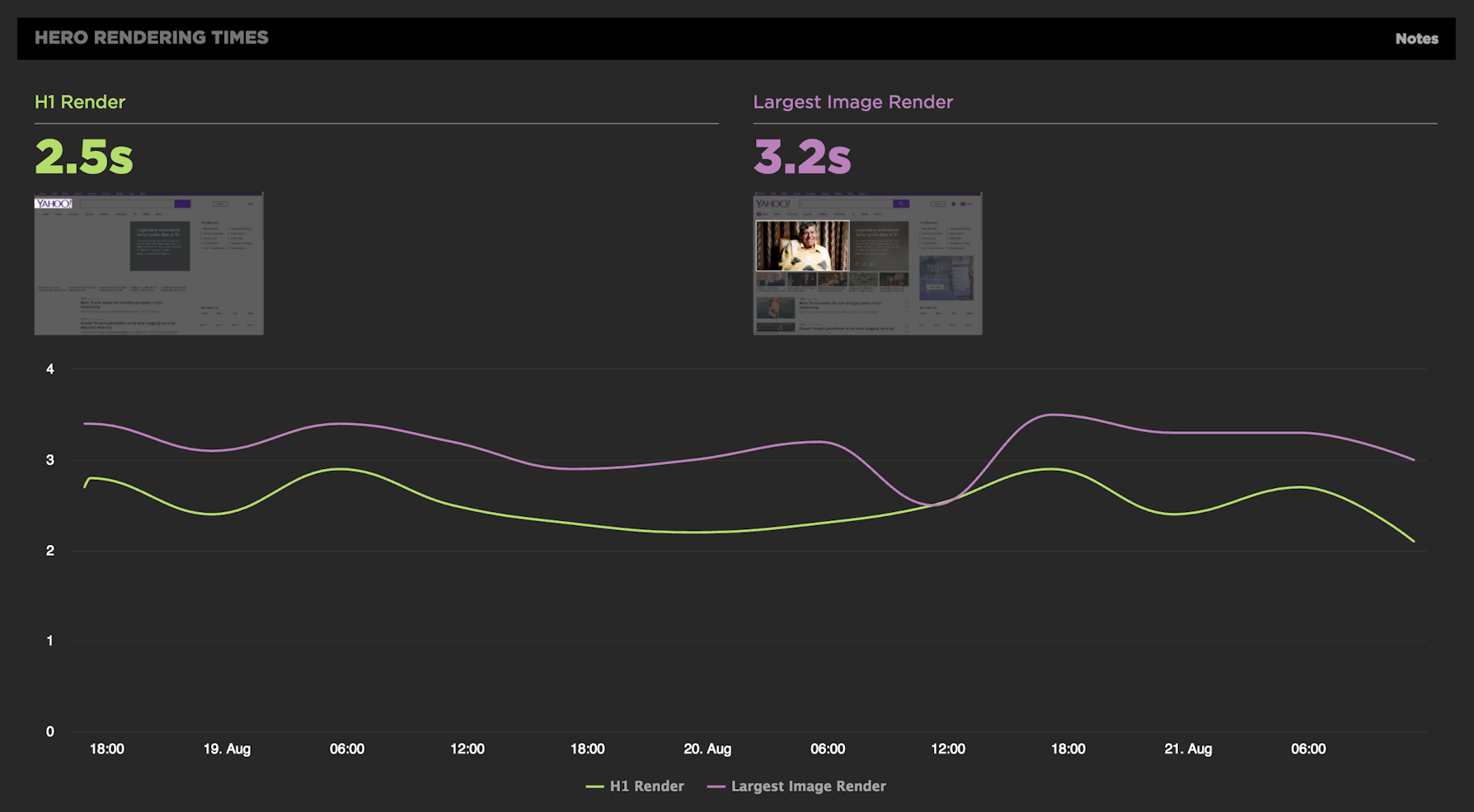Select the 21. Aug axis label

coord(1188,749)
